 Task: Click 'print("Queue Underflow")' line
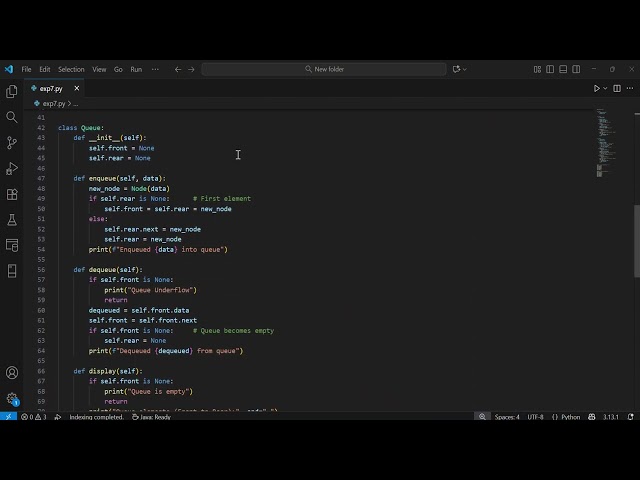(151, 290)
